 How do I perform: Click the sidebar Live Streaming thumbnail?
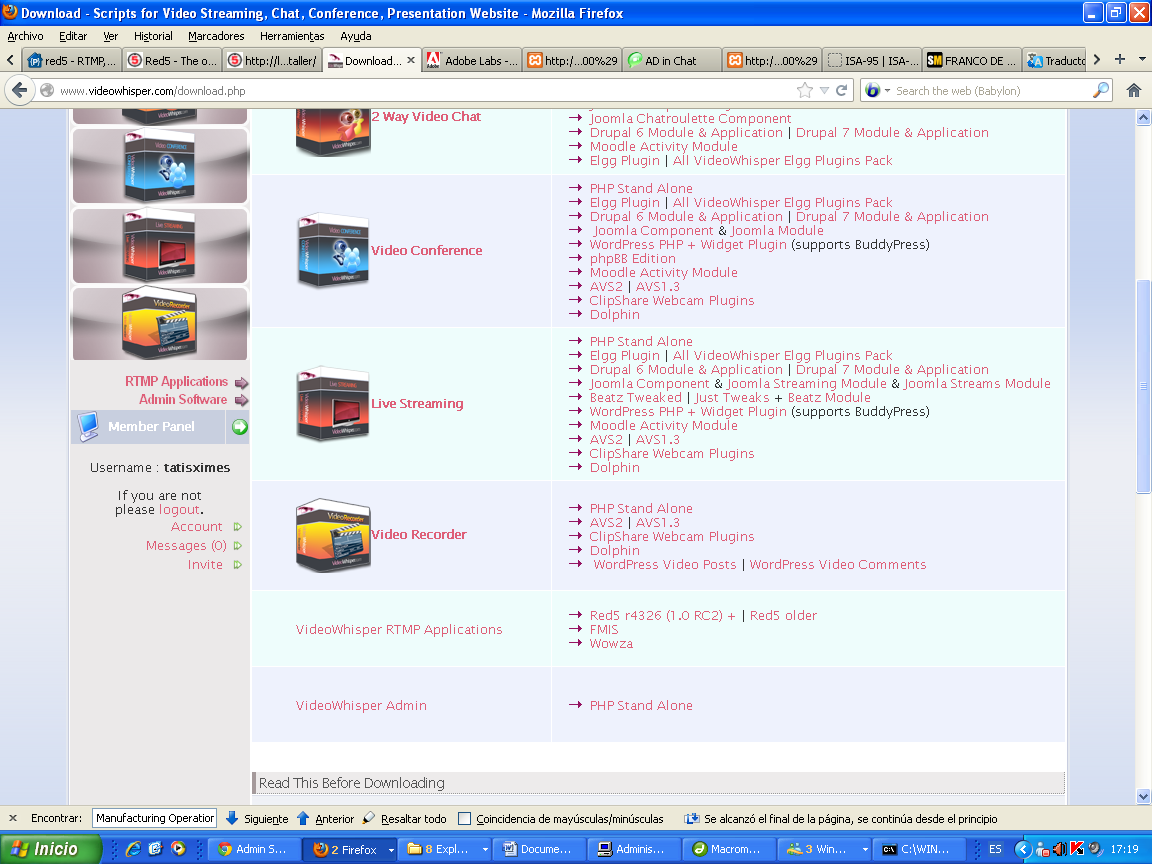pos(160,245)
